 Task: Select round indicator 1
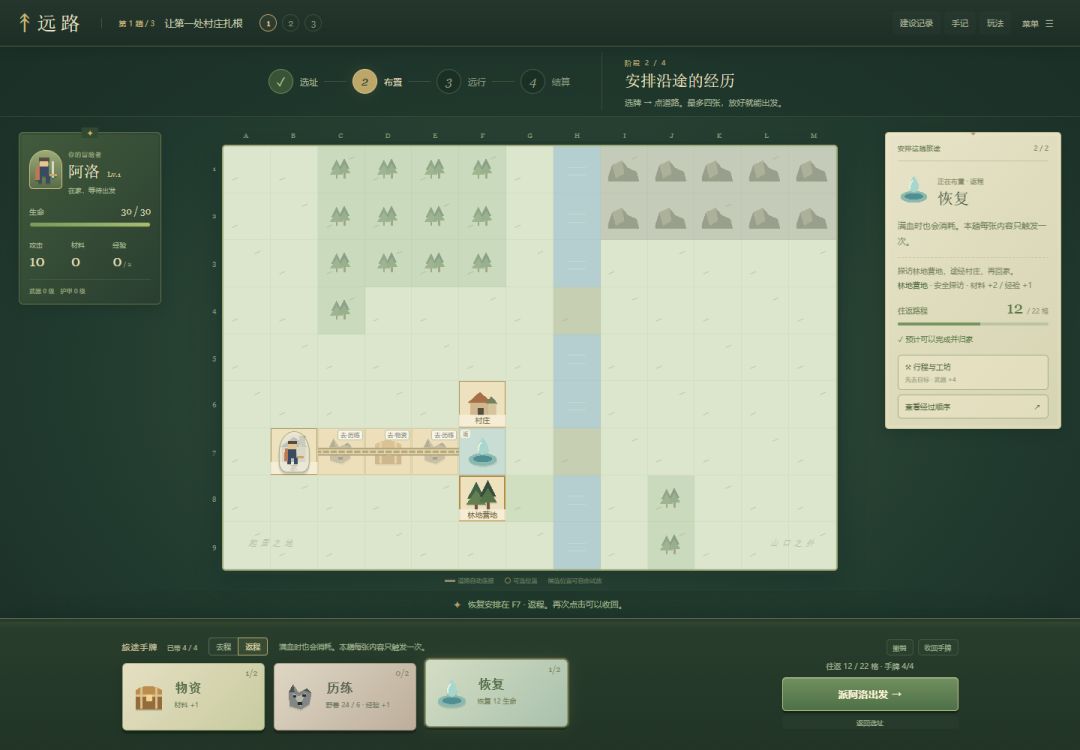click(268, 23)
